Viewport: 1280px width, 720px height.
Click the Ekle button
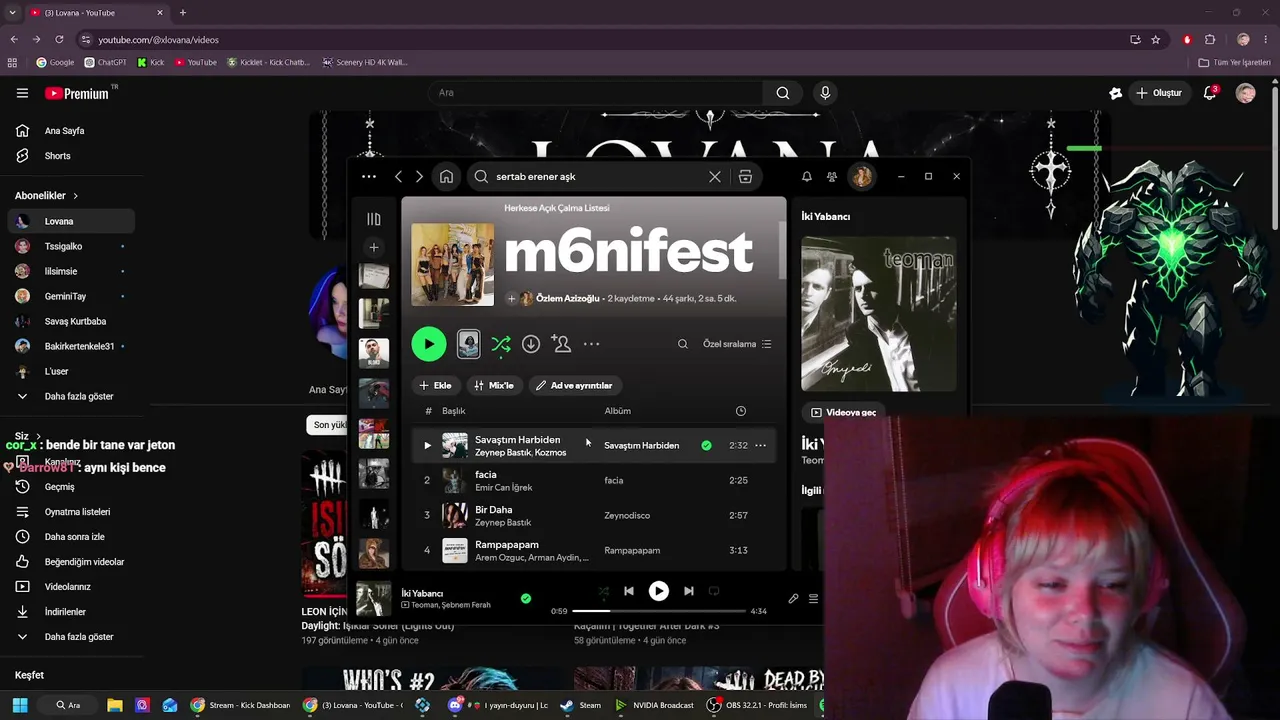(436, 385)
